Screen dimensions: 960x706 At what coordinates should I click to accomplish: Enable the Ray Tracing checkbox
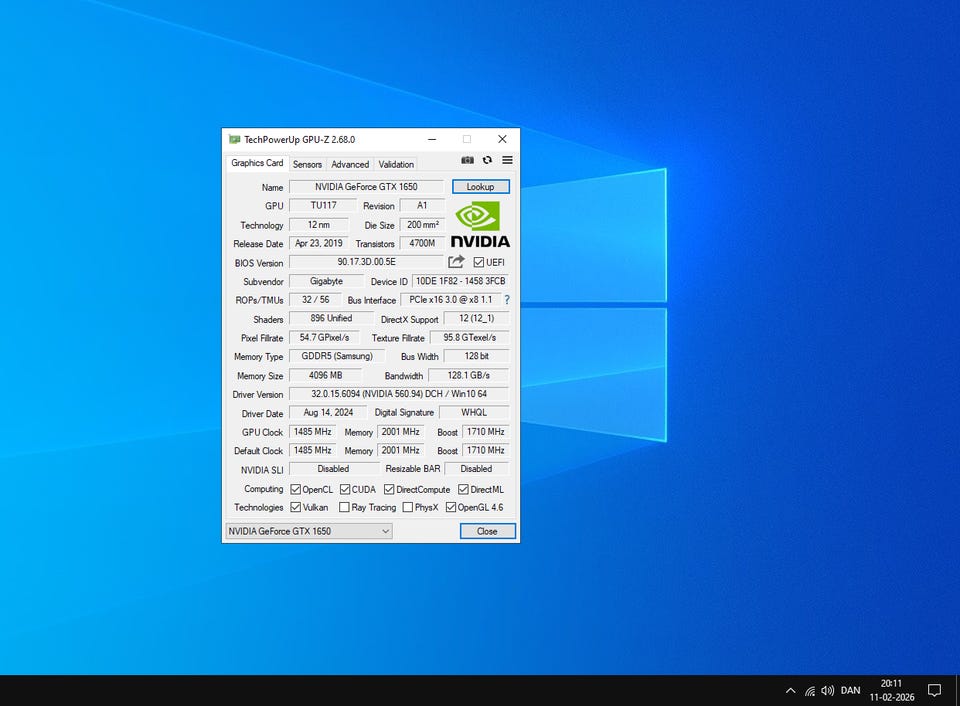tap(345, 507)
